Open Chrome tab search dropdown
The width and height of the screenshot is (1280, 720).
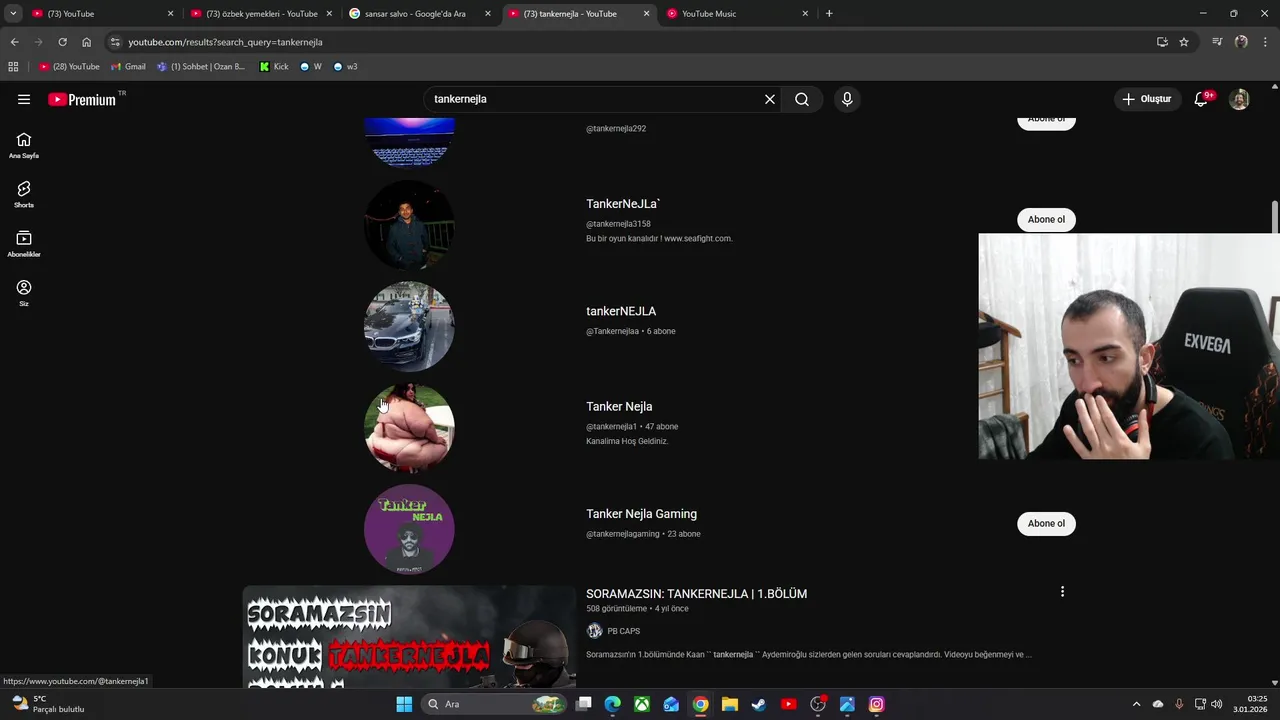tap(13, 14)
